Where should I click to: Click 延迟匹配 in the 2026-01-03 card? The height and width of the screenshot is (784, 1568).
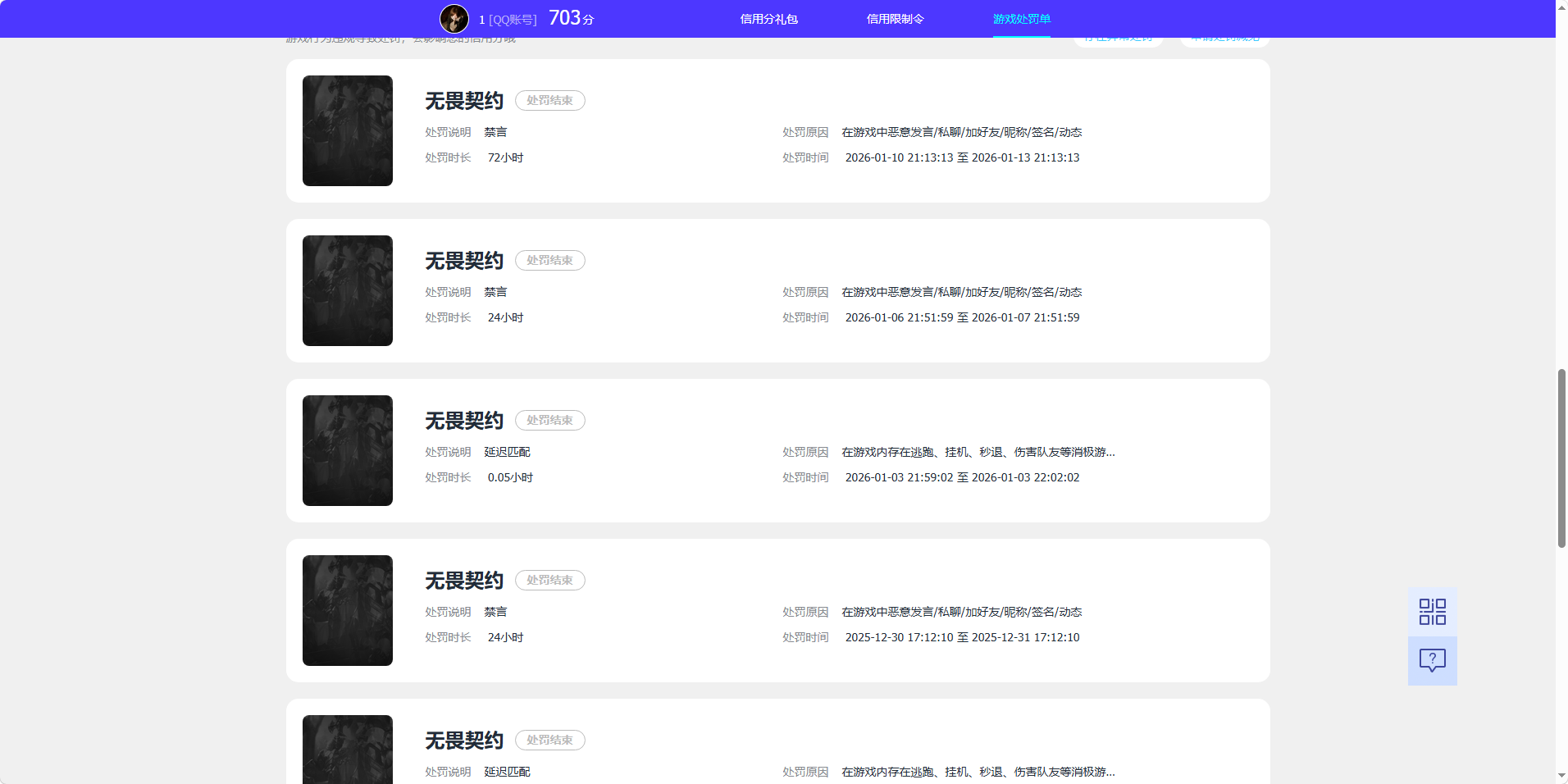[508, 452]
